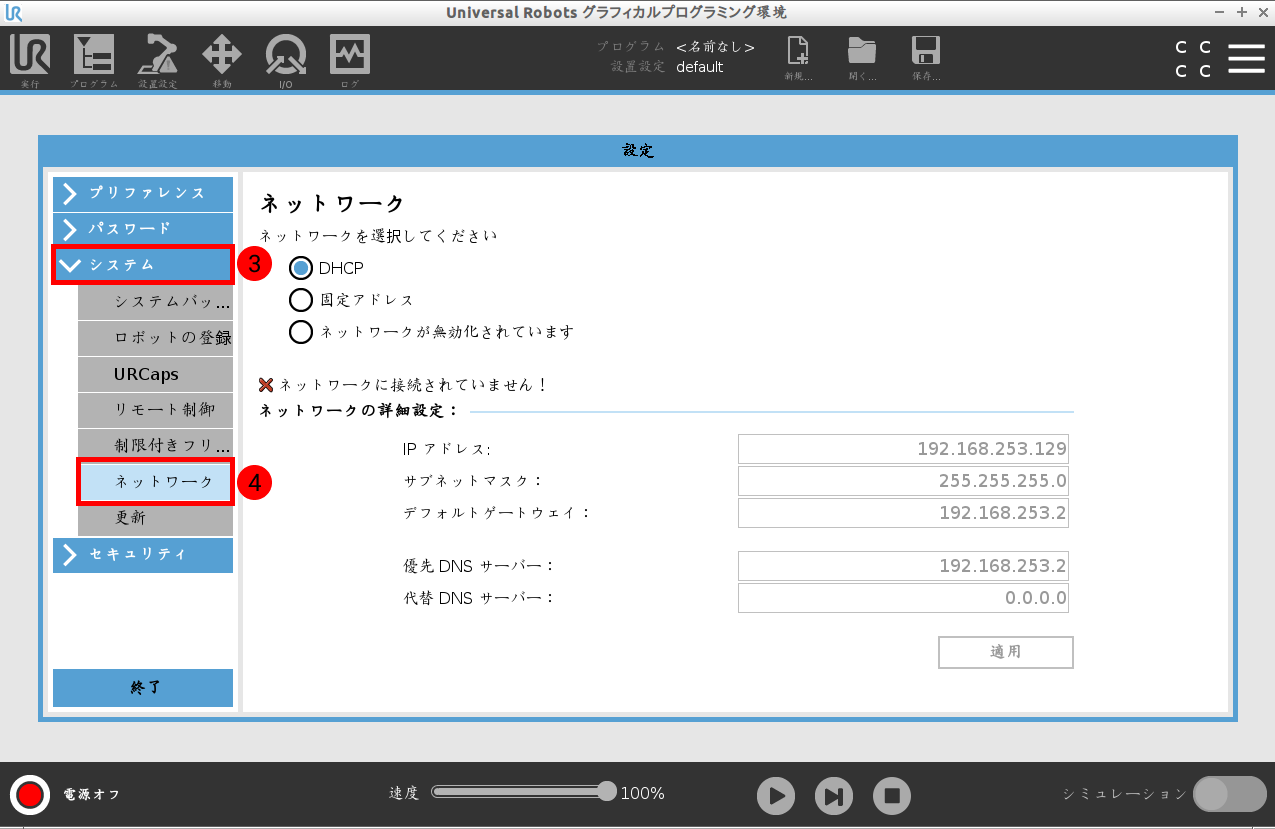The image size is (1275, 829).
Task: Open the Program (プログラム) tab icon
Action: point(94,58)
